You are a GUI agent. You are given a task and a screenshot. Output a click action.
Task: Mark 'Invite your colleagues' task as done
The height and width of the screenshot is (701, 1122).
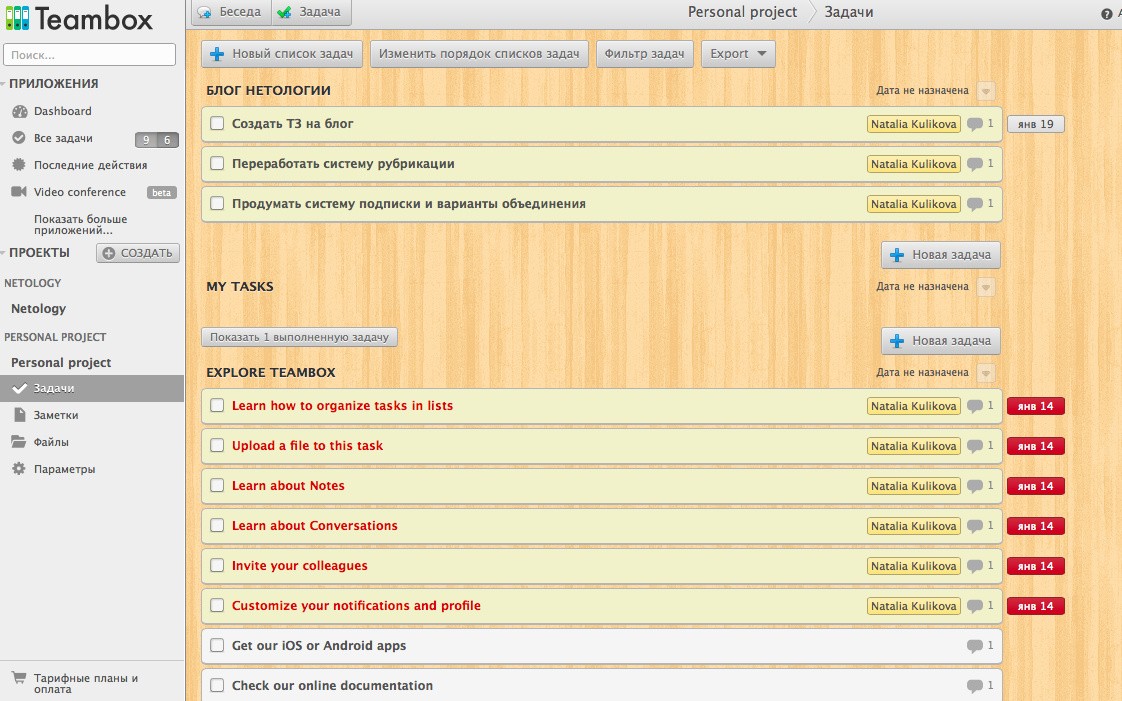217,566
